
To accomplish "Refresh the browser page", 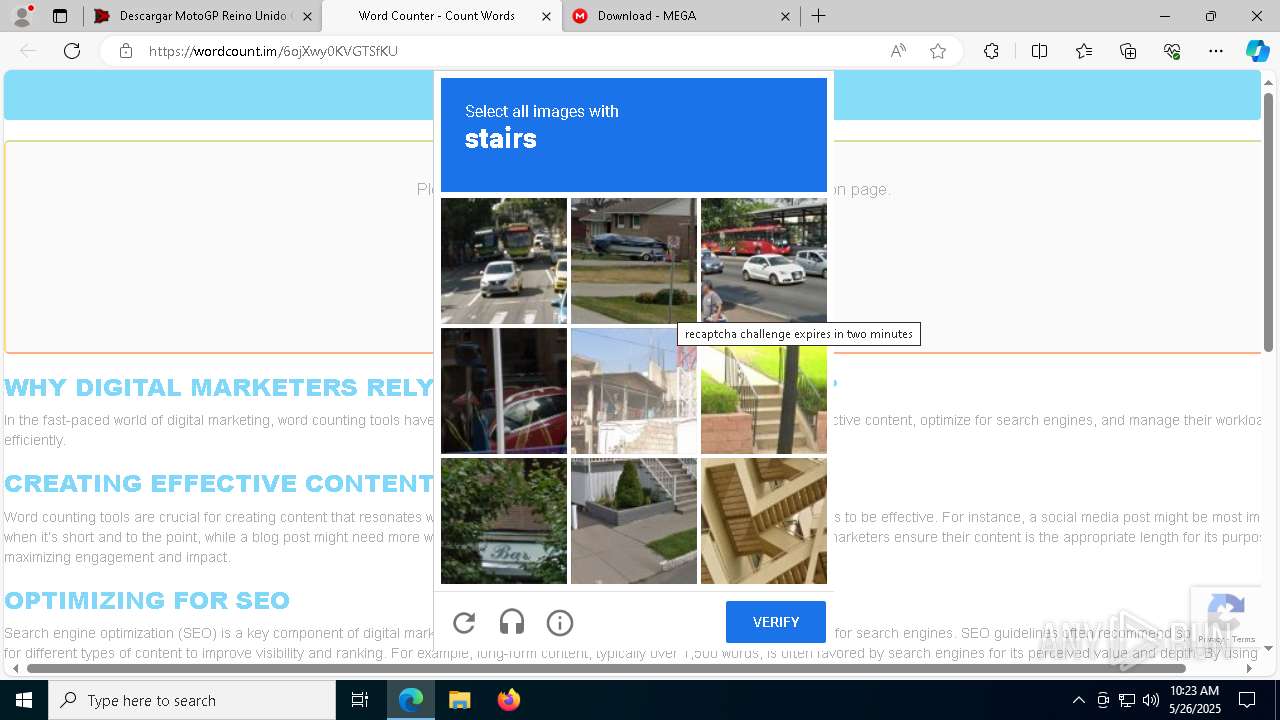I will coord(72,51).
